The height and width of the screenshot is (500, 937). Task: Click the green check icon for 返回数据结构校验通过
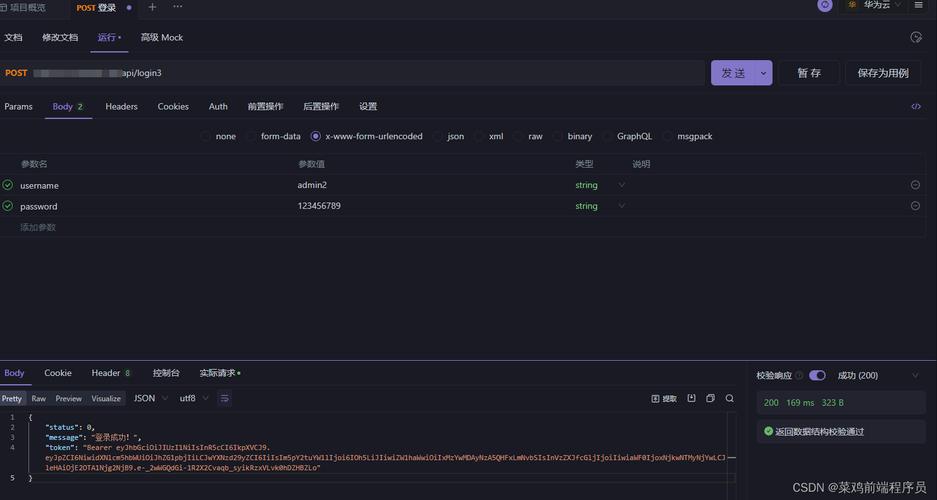pos(768,431)
